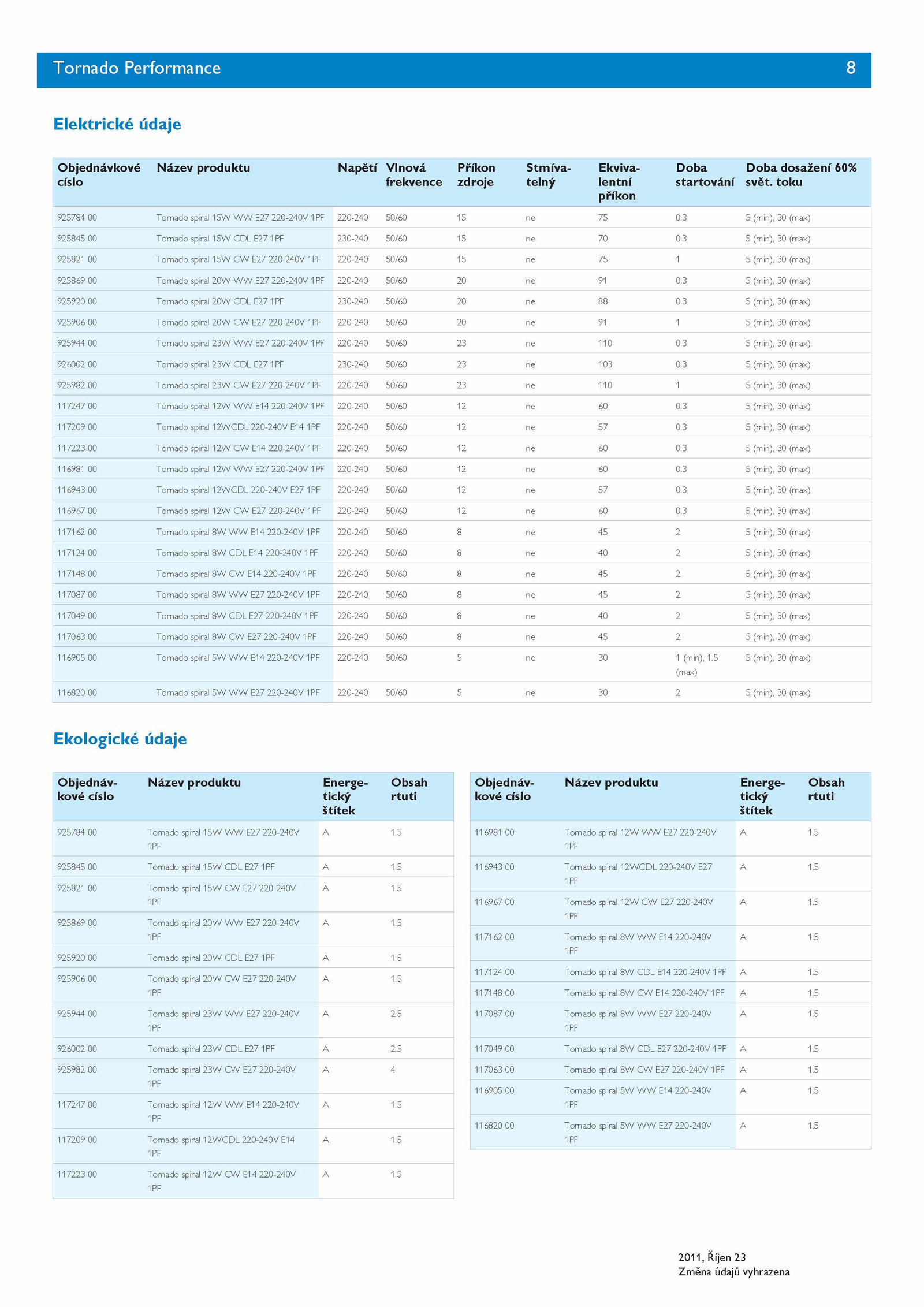Click the 'Ekologické údaje' section heading
This screenshot has height=1307, width=924.
click(x=120, y=739)
